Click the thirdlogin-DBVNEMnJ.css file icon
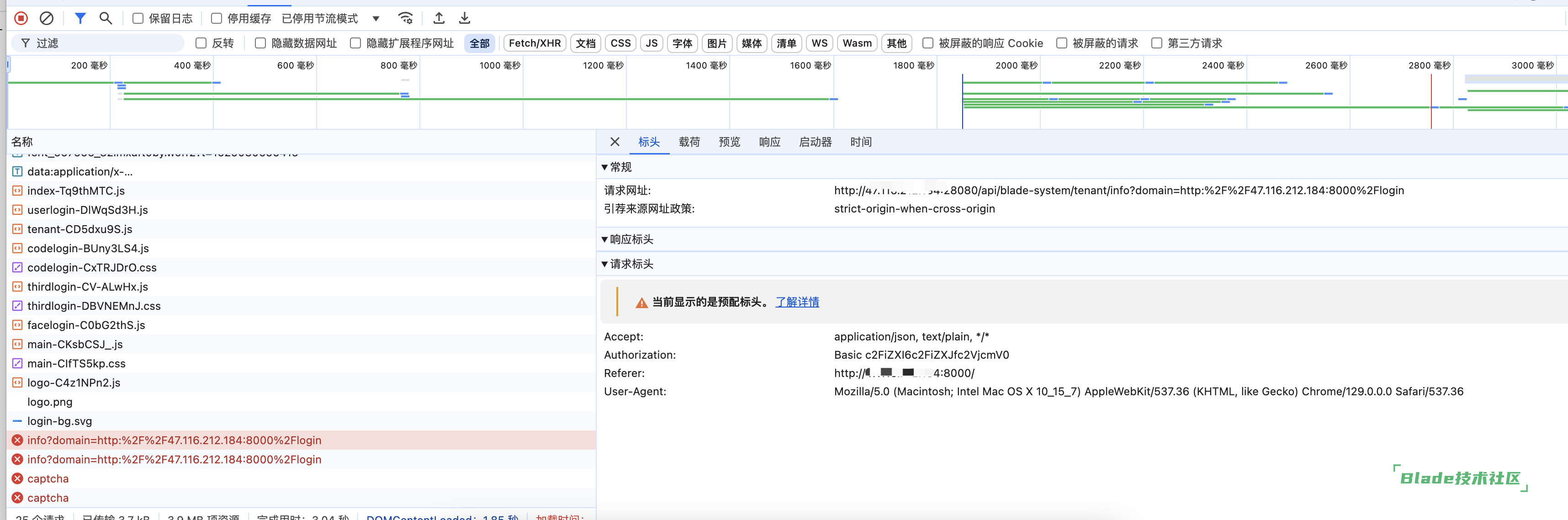The height and width of the screenshot is (520, 1568). [17, 306]
